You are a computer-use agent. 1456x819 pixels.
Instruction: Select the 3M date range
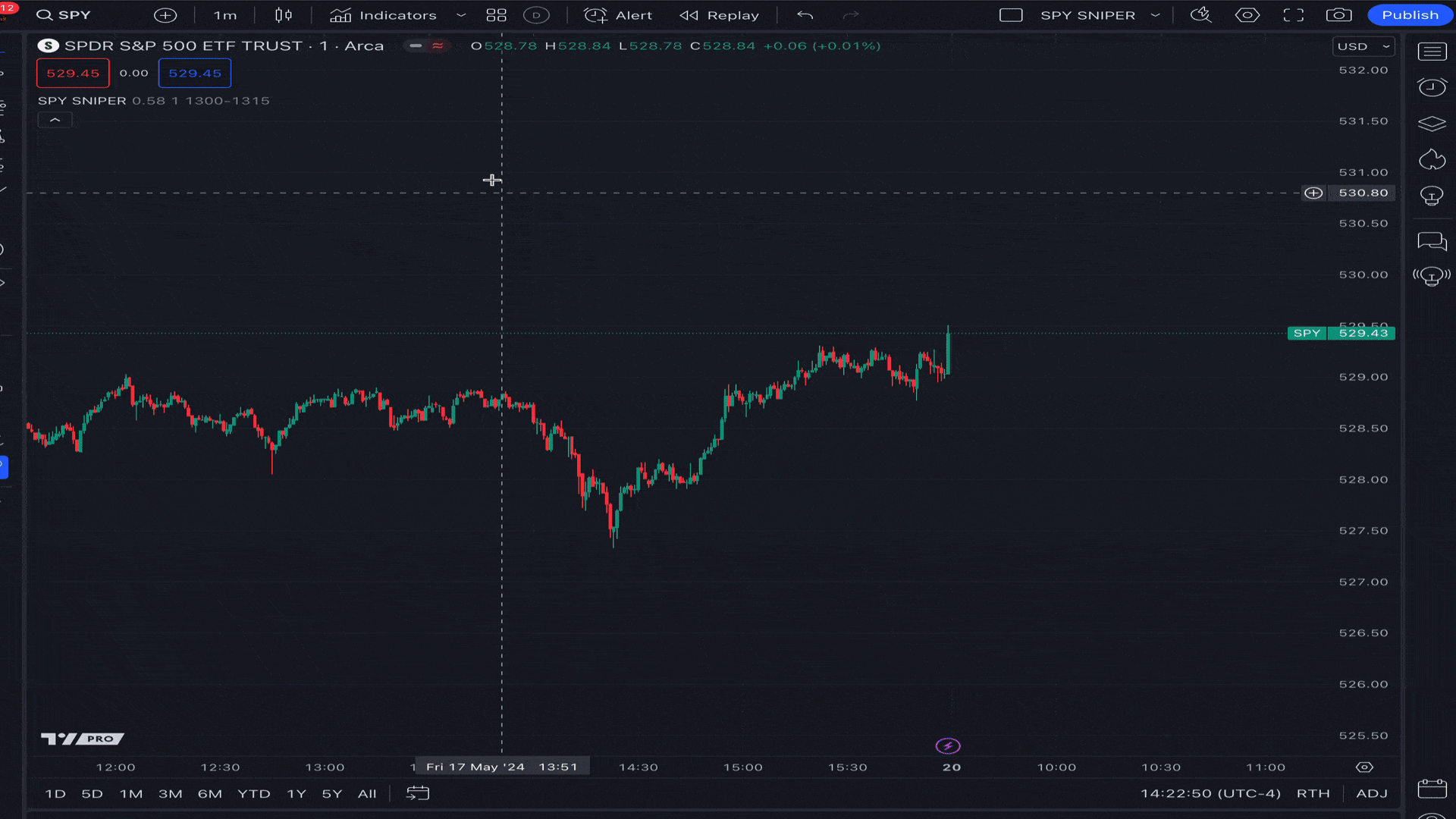(x=171, y=794)
